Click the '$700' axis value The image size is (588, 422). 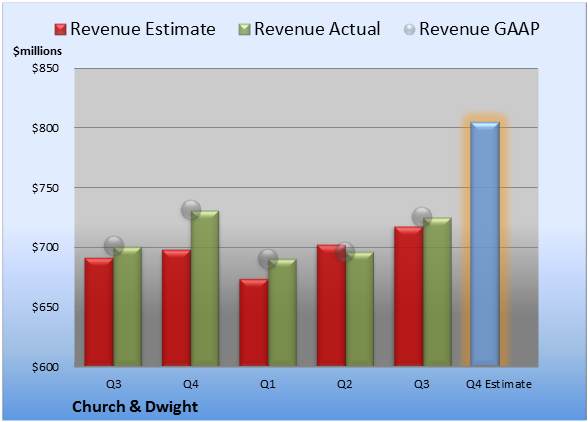(45, 247)
